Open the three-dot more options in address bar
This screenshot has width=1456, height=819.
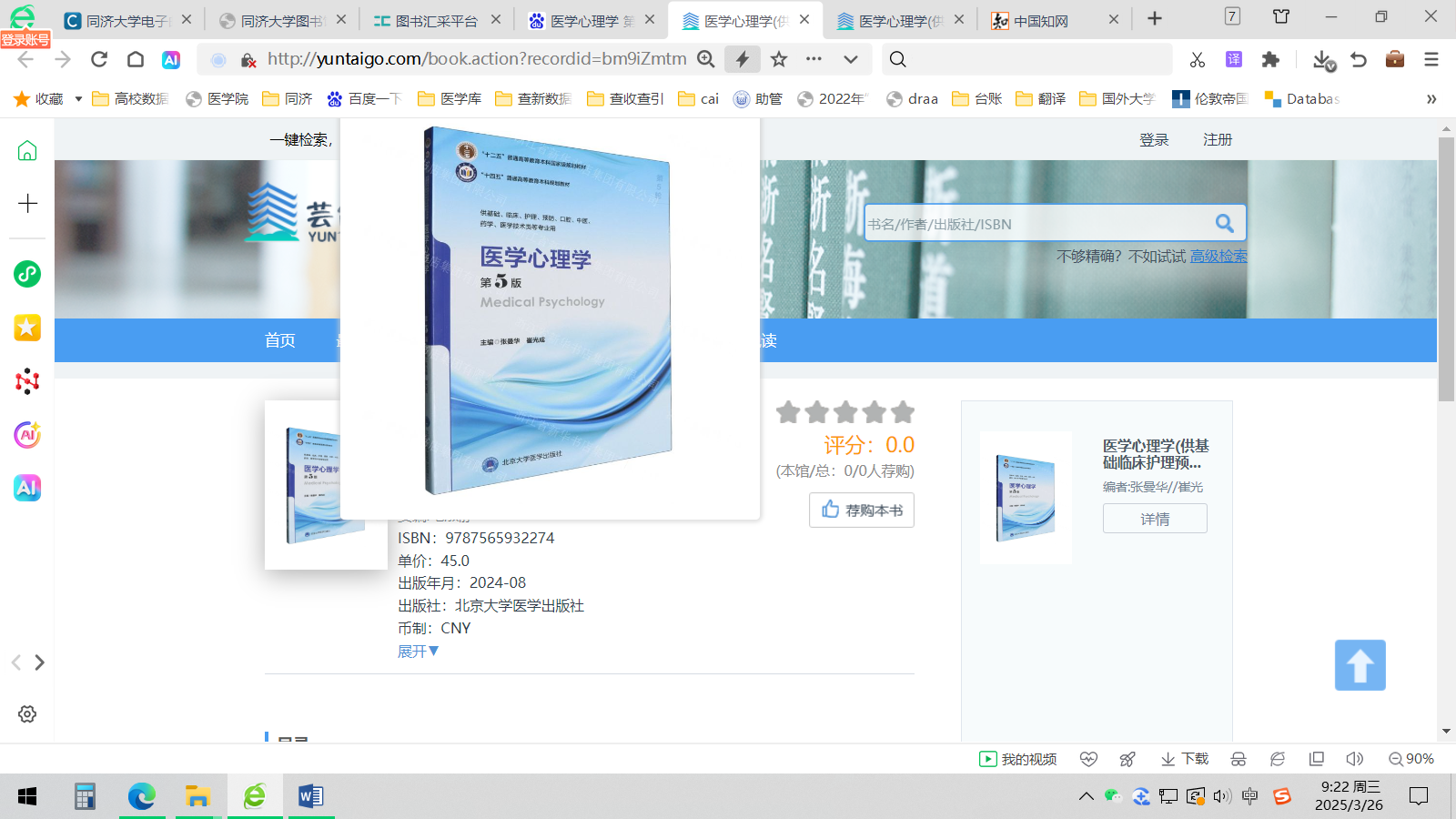coord(814,59)
